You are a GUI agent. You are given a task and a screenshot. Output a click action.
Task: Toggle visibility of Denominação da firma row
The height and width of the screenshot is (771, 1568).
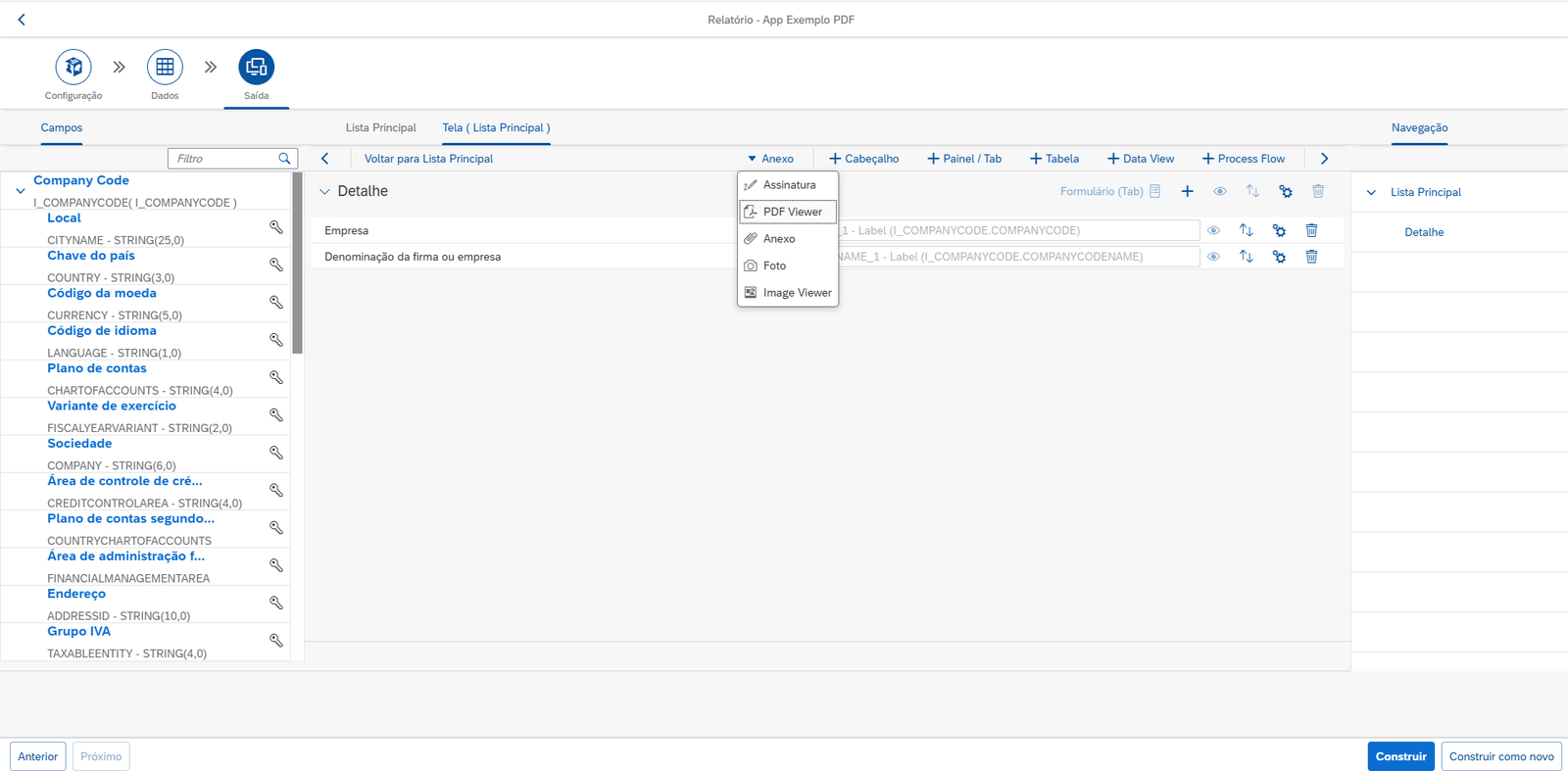click(x=1213, y=257)
